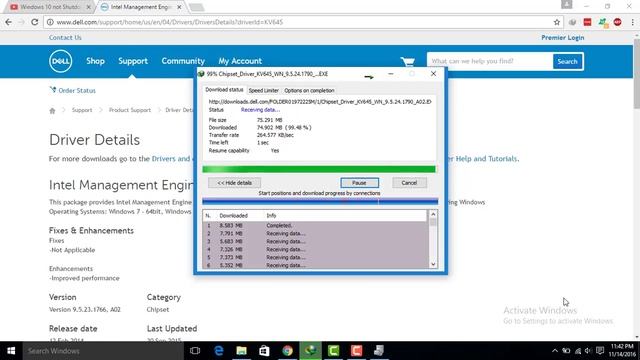Viewport: 640px width, 360px height.
Task: Click the red ABP extension icon
Action: pyautogui.click(x=617, y=22)
